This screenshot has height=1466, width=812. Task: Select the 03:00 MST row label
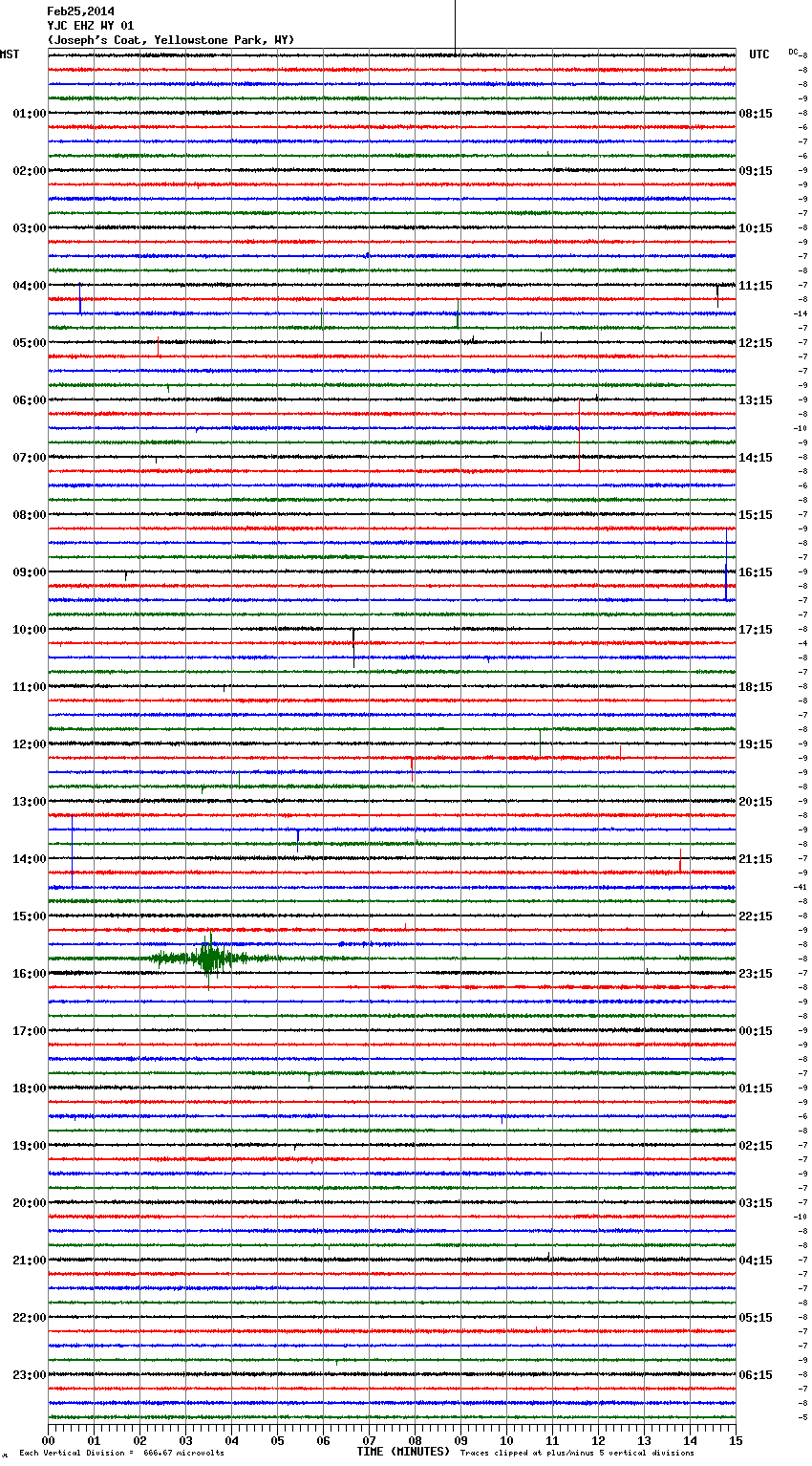click(30, 228)
